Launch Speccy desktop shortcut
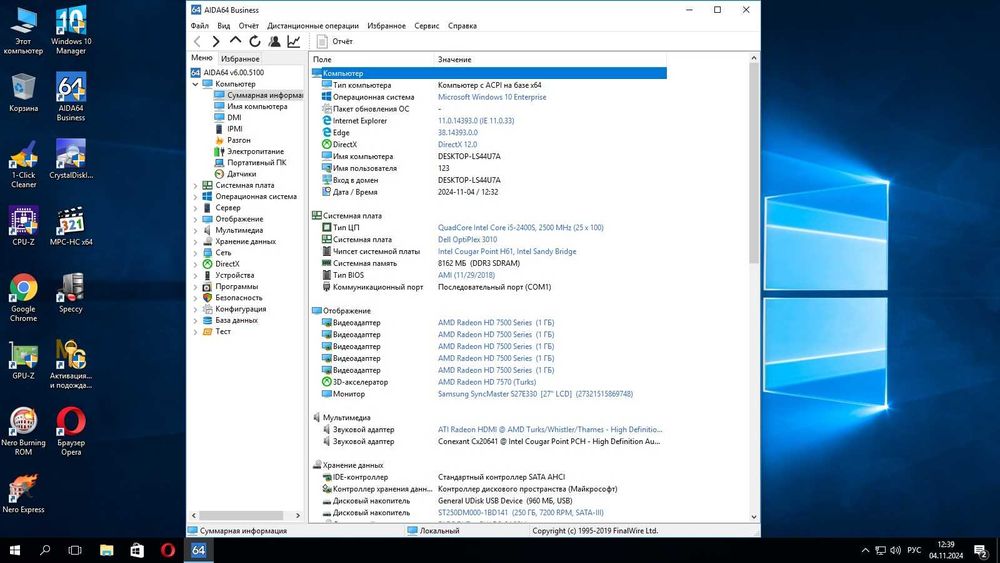 tap(71, 293)
